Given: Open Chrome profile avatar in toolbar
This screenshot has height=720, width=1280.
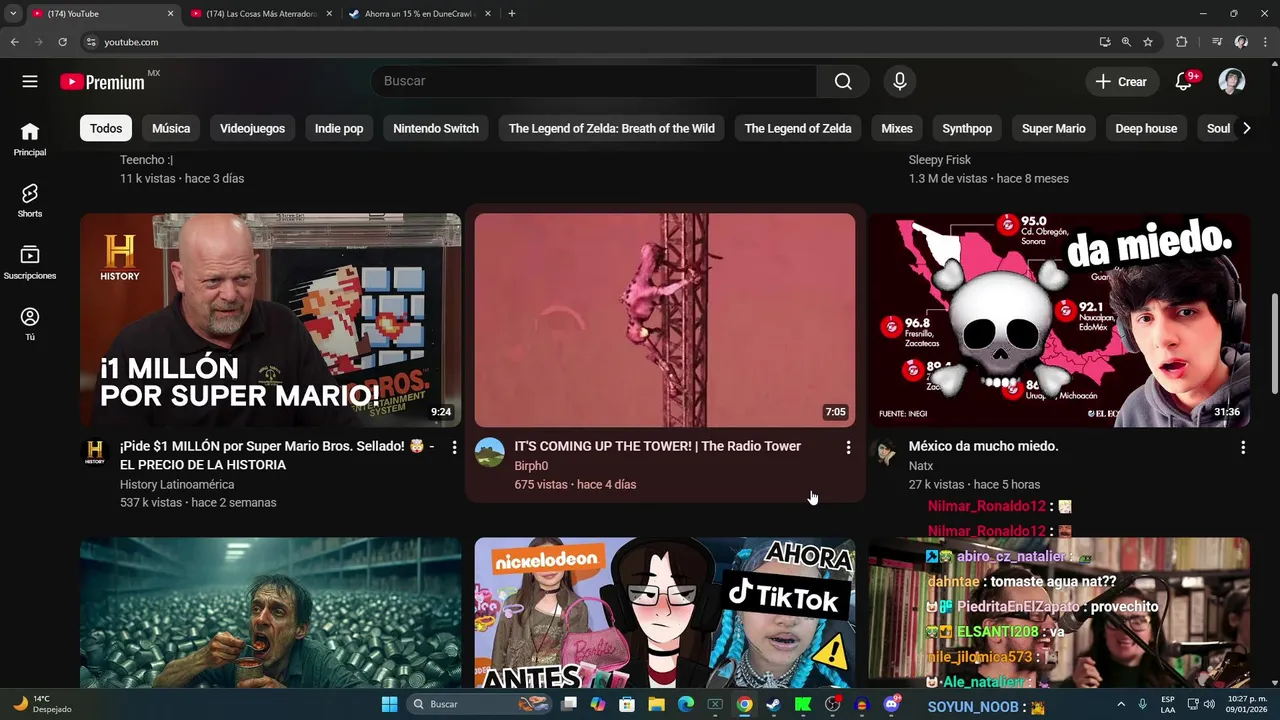Looking at the screenshot, I should click(x=1241, y=42).
